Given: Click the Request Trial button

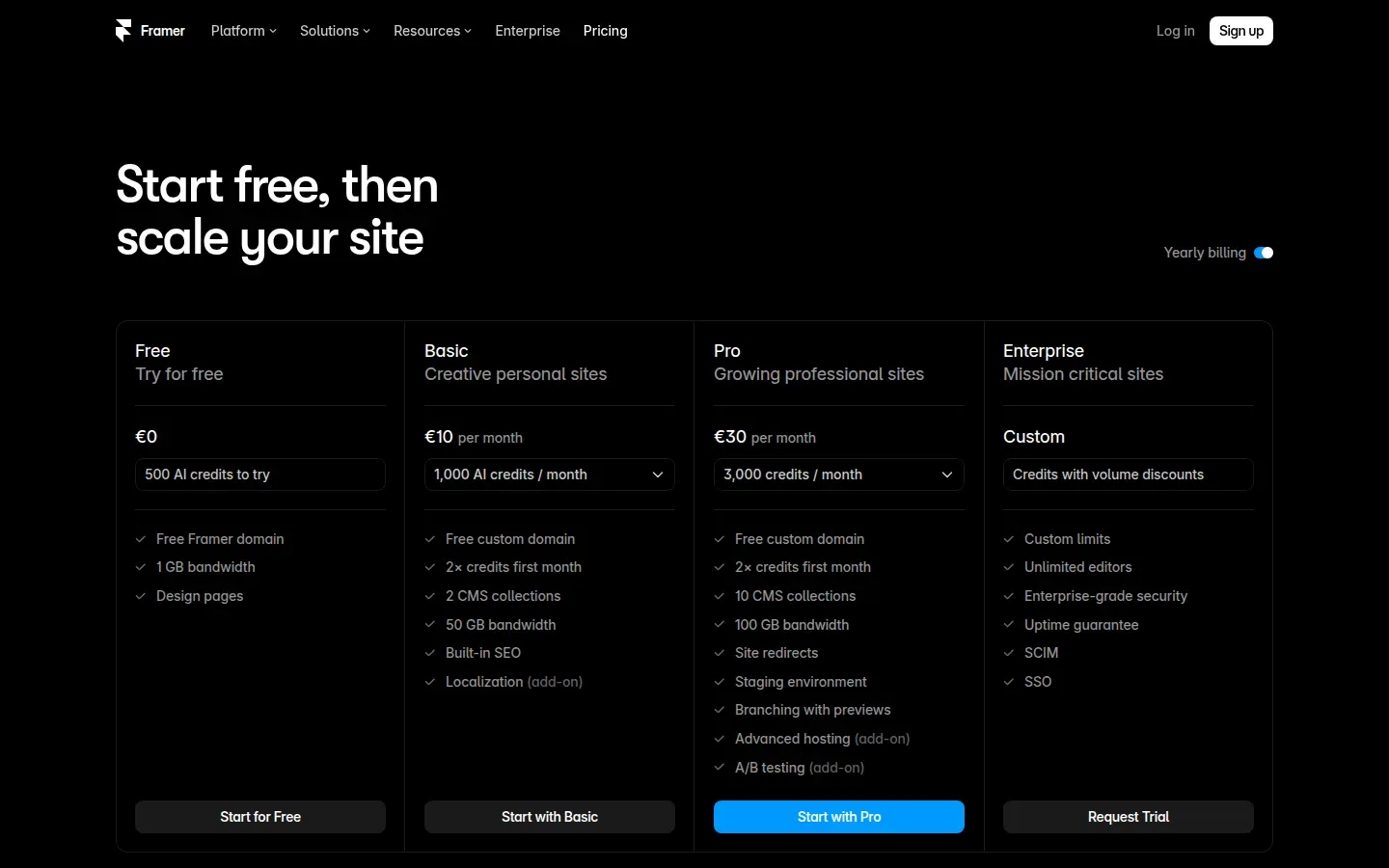Looking at the screenshot, I should 1129,817.
